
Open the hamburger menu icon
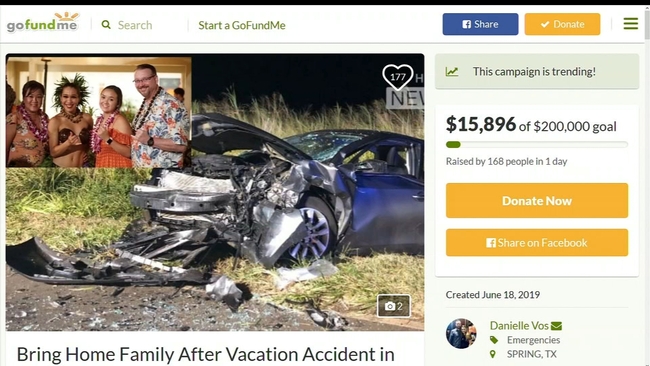(x=631, y=23)
